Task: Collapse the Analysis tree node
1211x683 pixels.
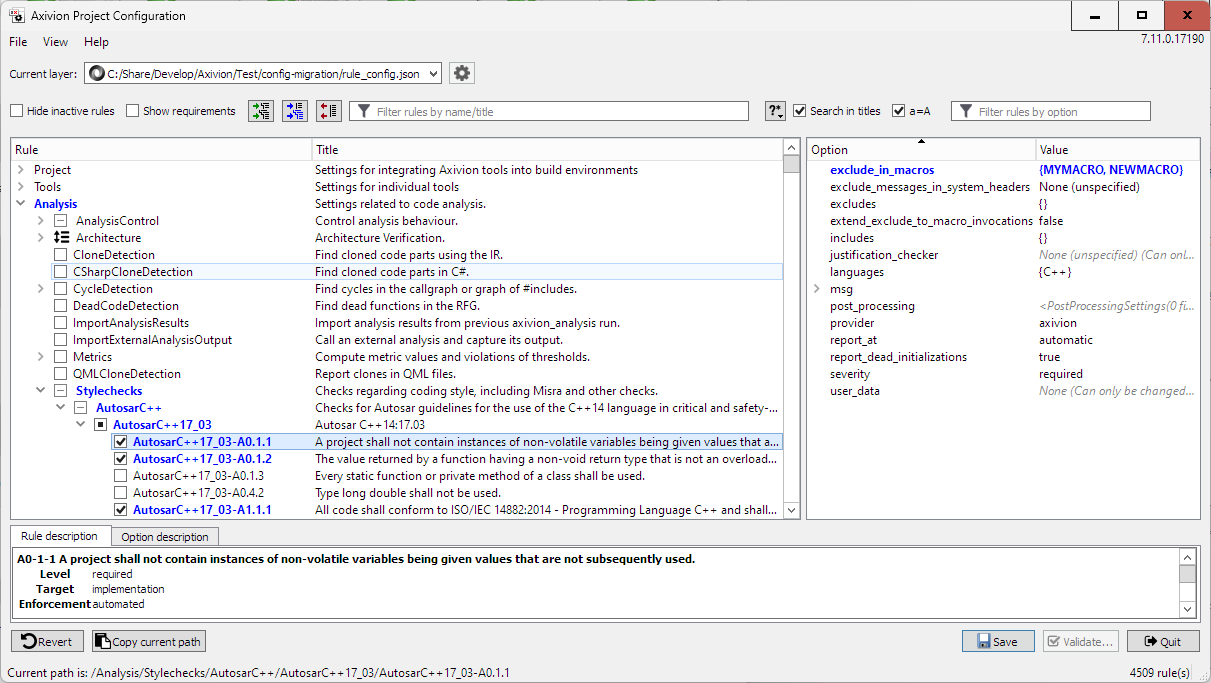Action: 21,204
